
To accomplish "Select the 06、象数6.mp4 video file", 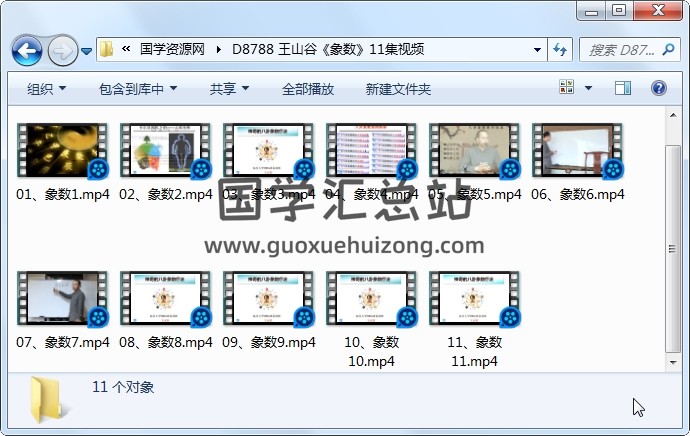I will [577, 151].
